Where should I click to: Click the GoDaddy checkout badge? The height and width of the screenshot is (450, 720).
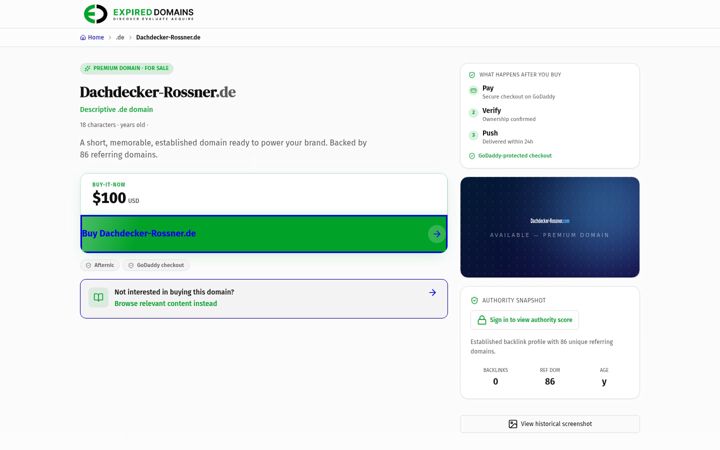click(x=156, y=265)
